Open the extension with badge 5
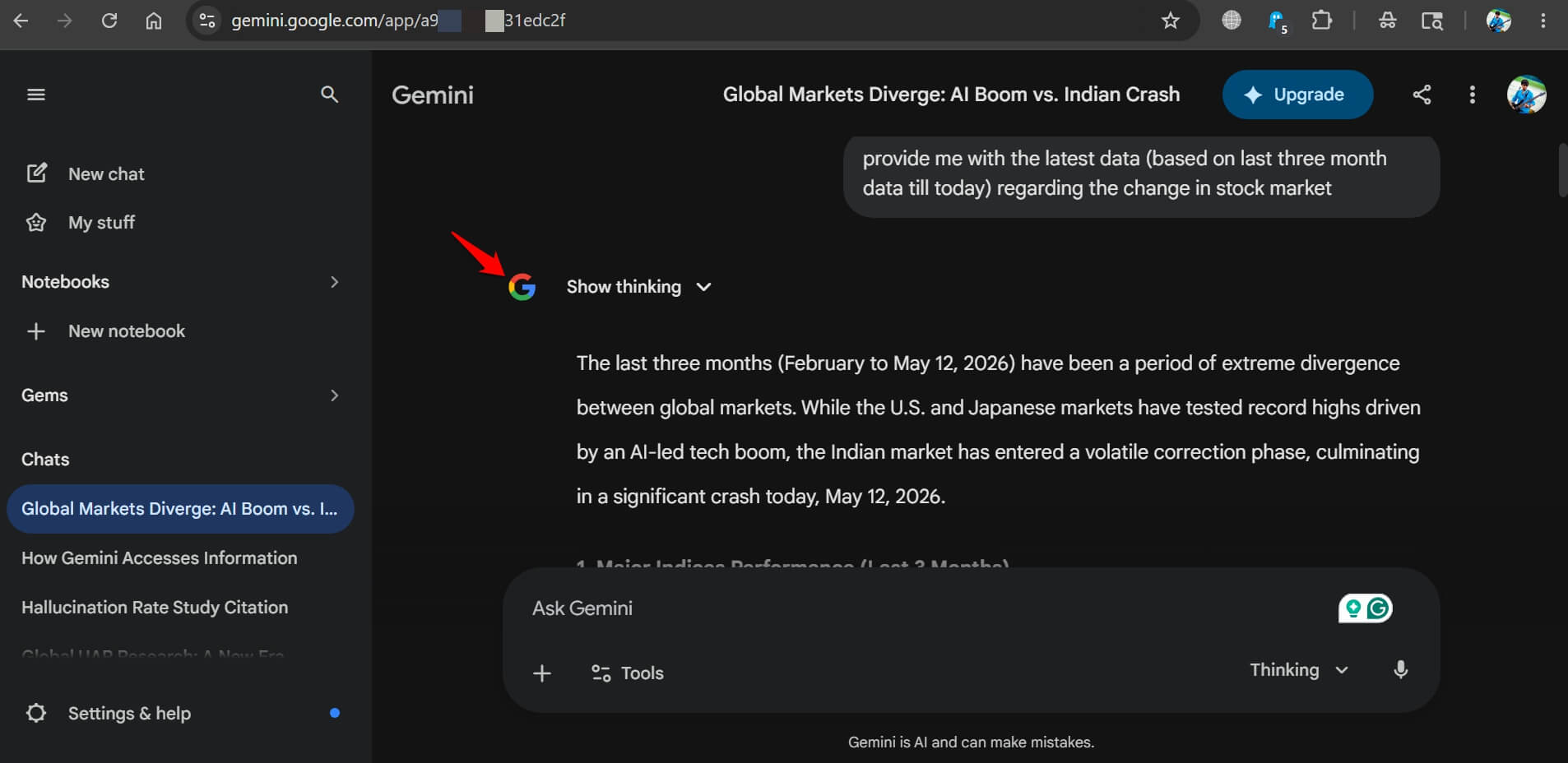 (1277, 21)
